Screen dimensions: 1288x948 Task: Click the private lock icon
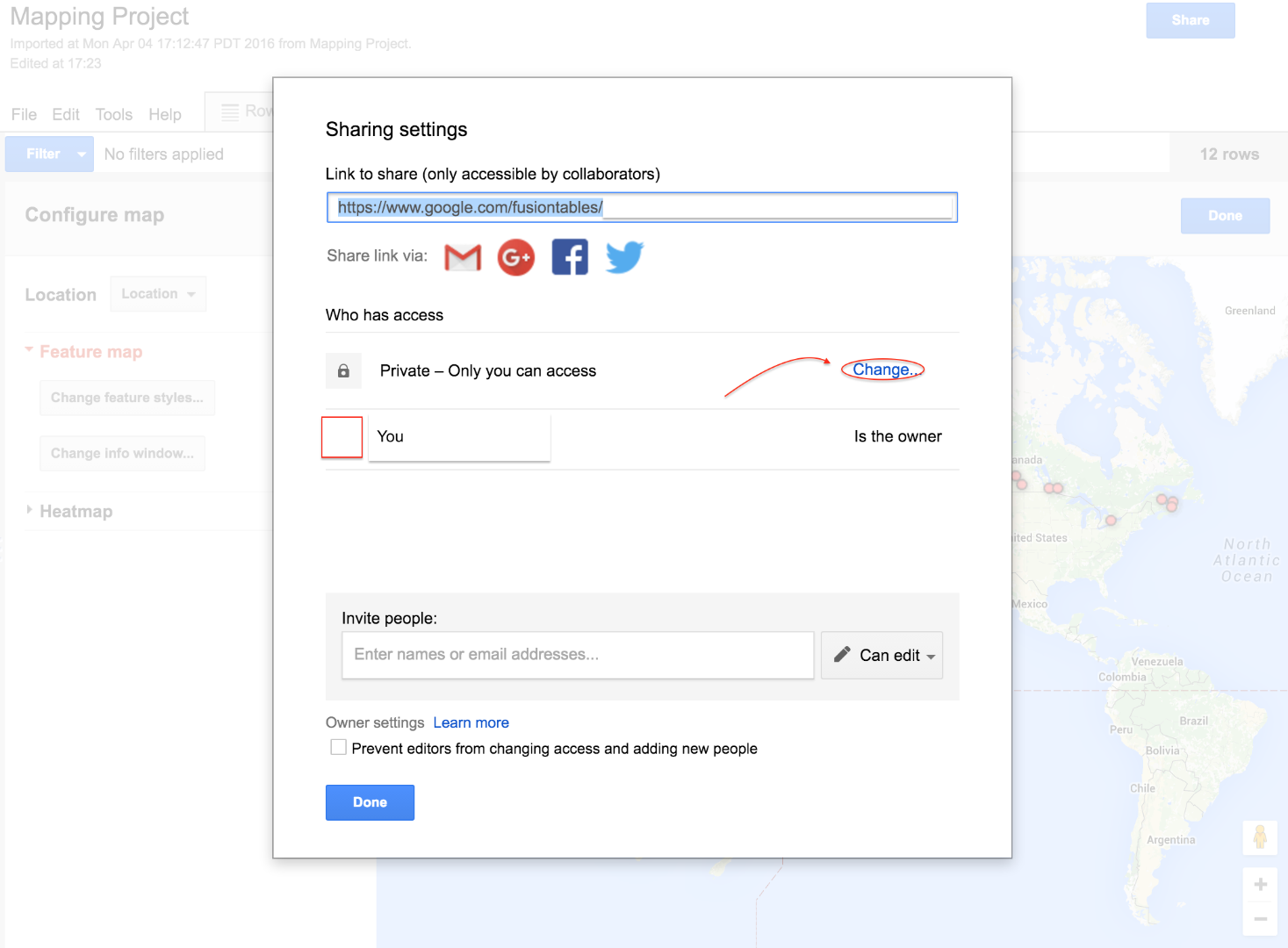[343, 371]
